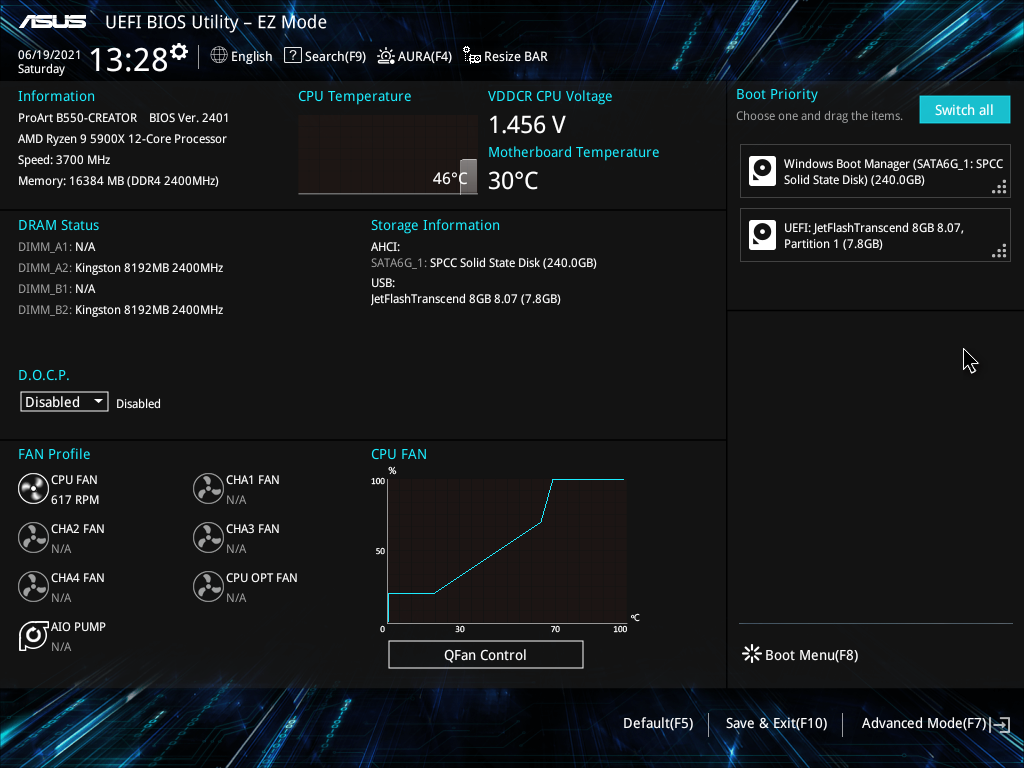Click Switch all in Boot Priority

point(964,109)
